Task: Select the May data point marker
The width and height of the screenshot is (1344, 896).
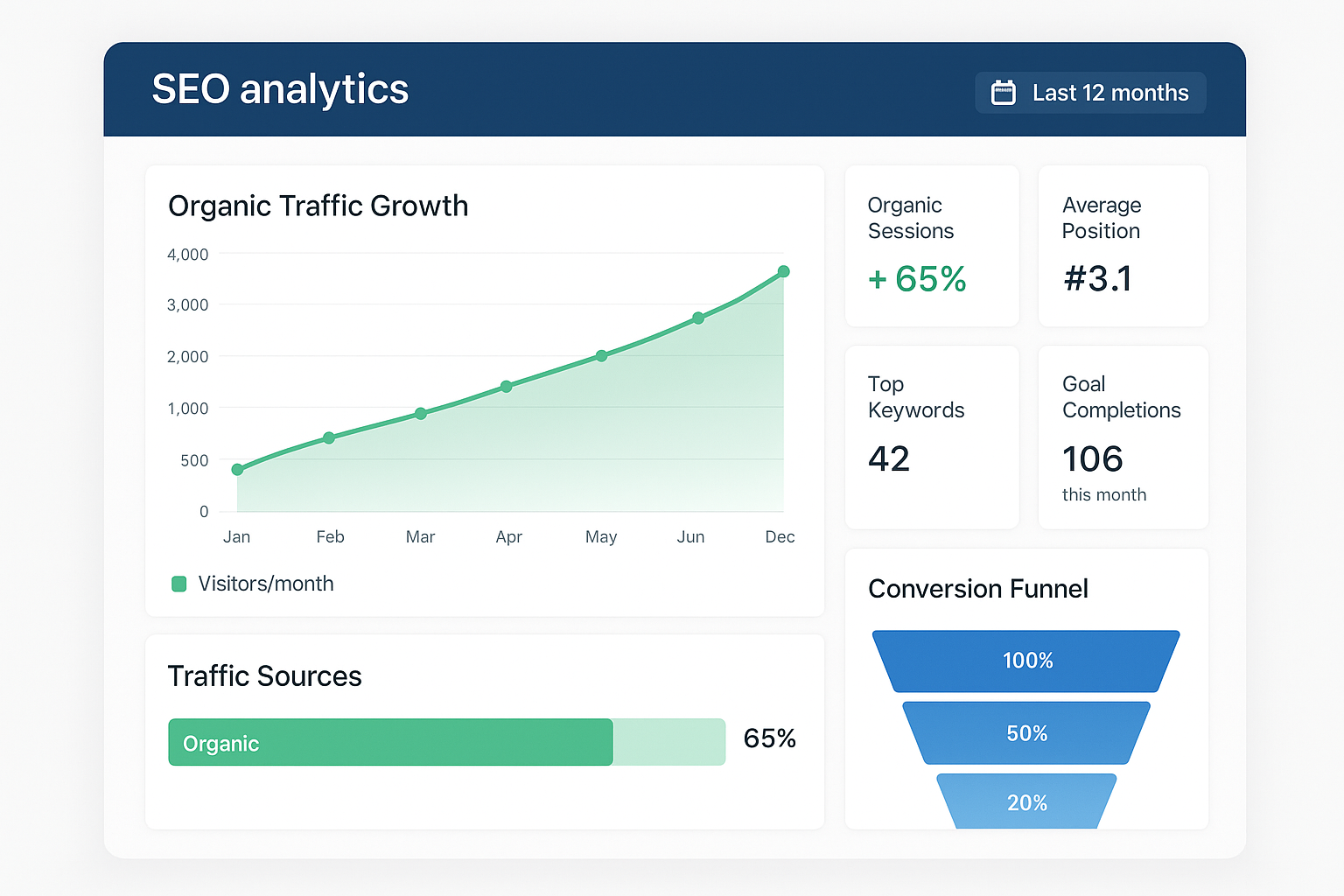Action: click(x=601, y=355)
